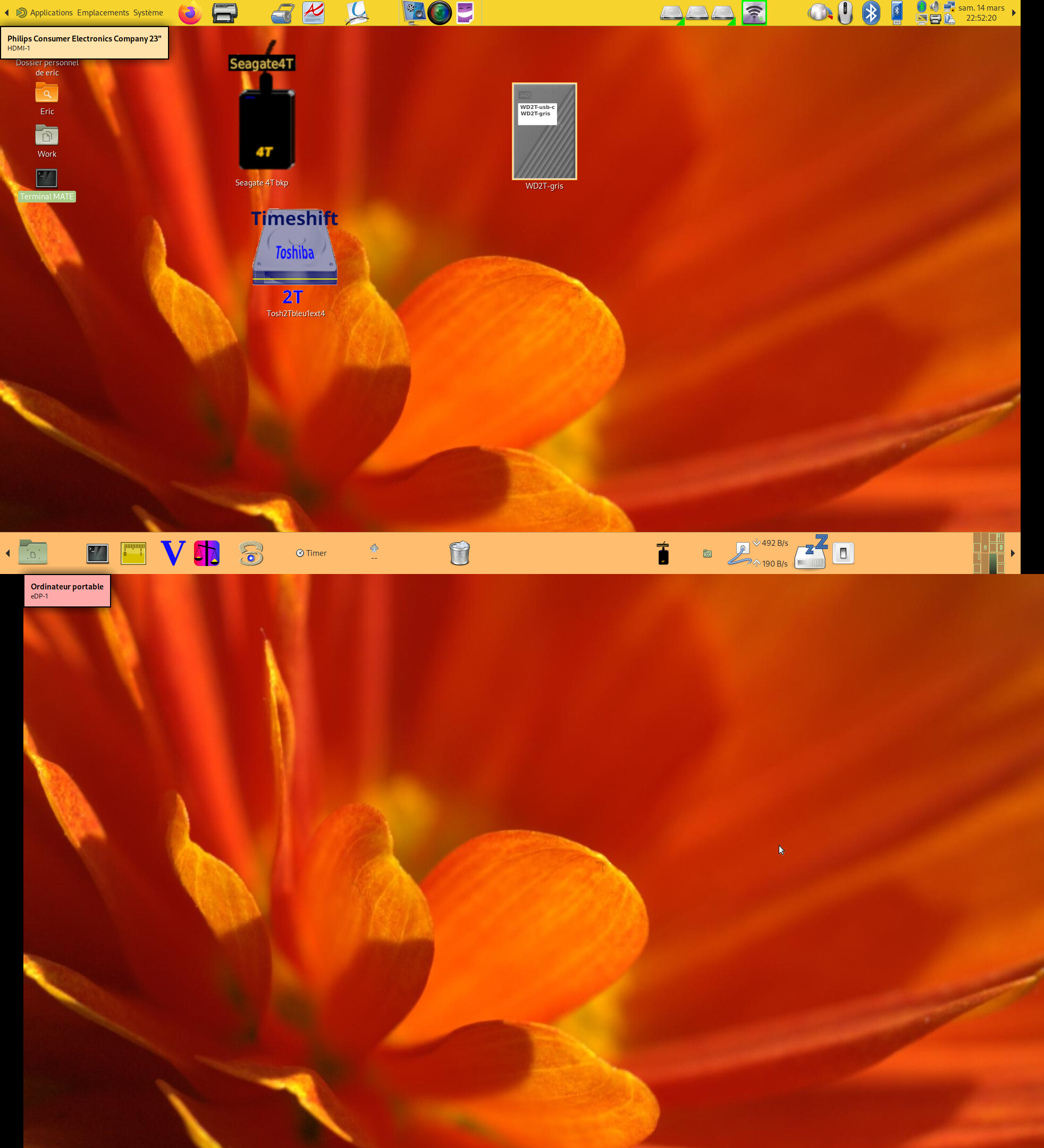Open the Applications menu
Screen dimensions: 1044x1148
(x=50, y=13)
